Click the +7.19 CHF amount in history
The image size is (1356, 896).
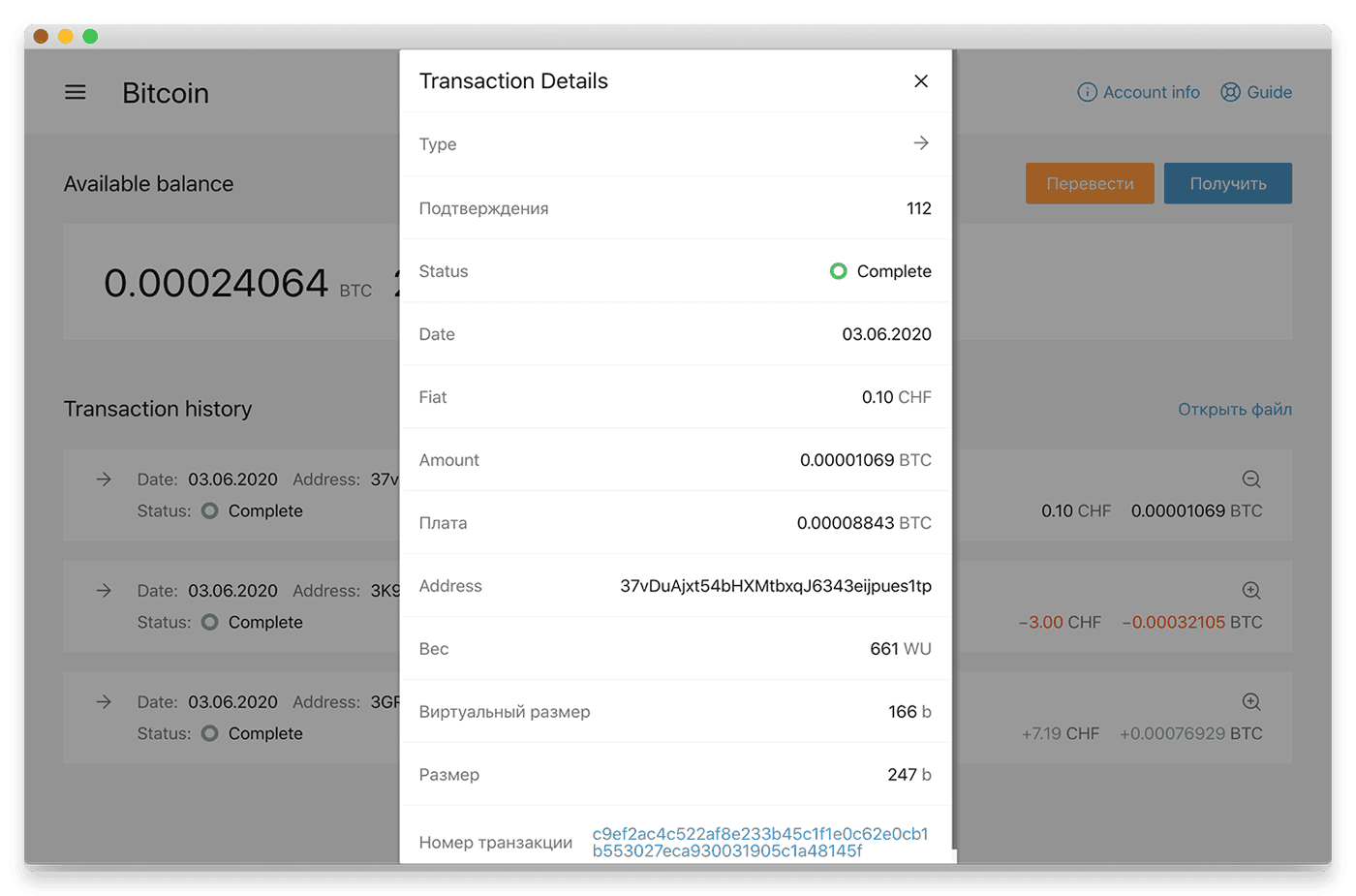click(1061, 733)
